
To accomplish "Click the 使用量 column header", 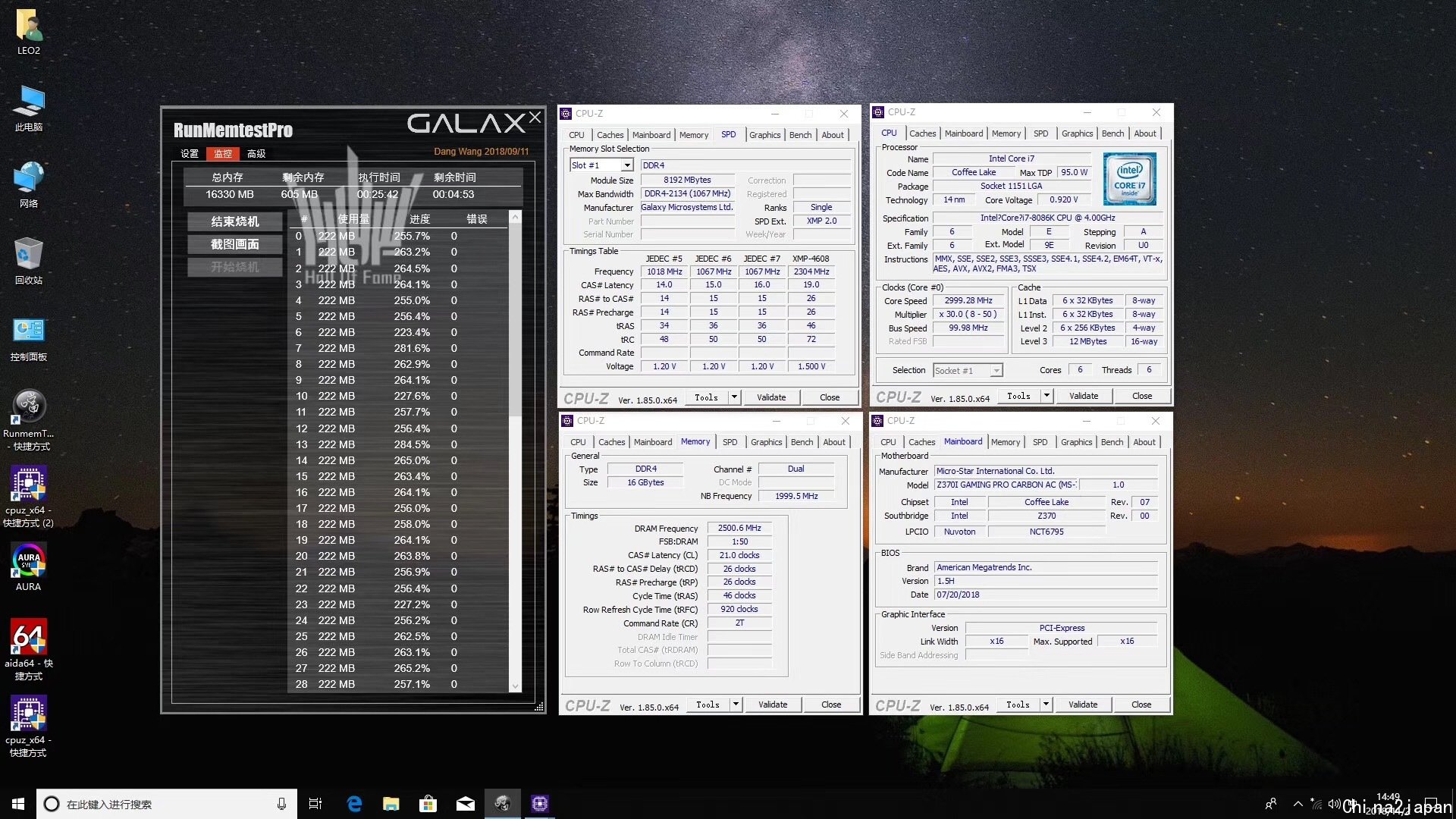I will pos(353,219).
